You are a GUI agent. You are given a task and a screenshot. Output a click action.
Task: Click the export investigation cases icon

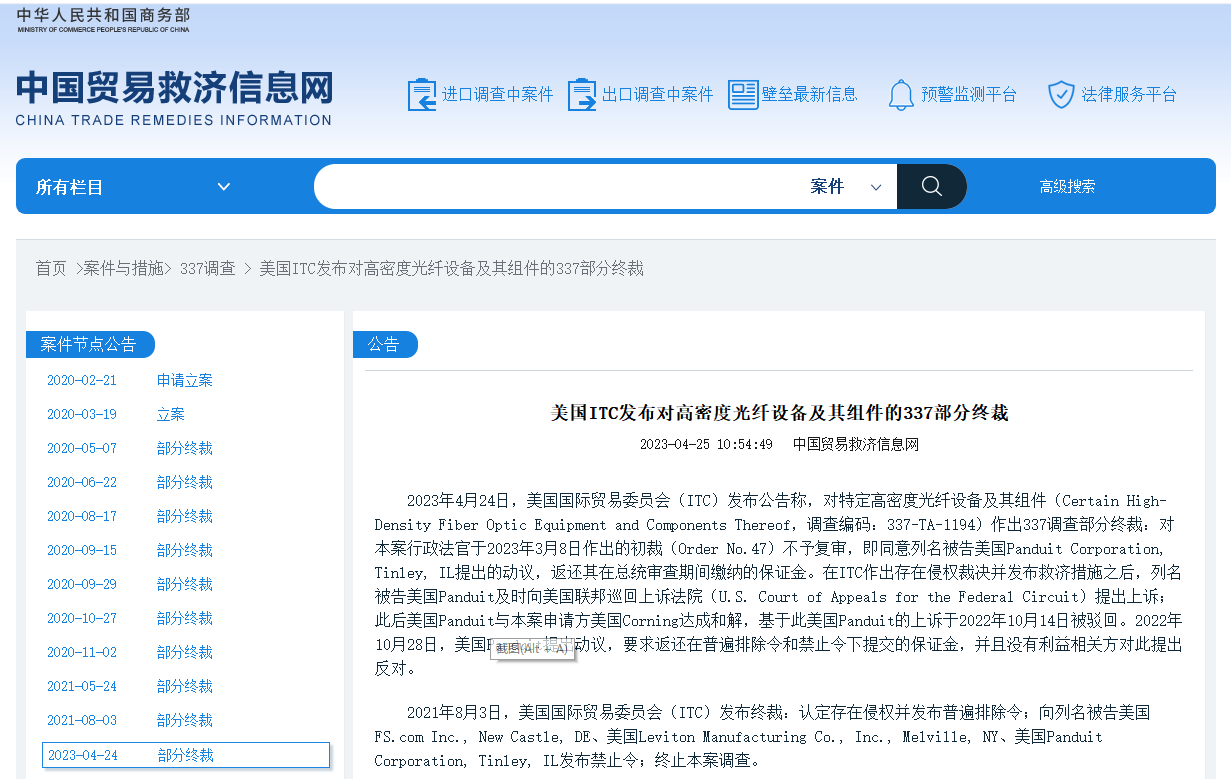click(x=582, y=95)
